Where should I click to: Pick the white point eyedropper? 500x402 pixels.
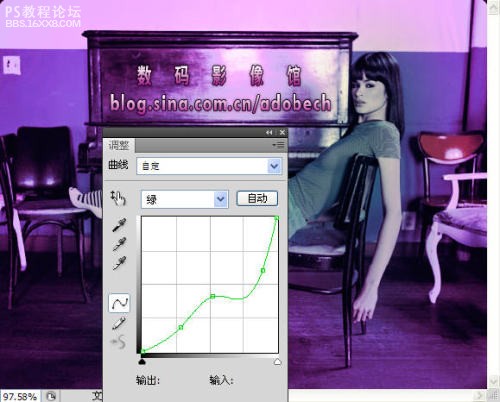[119, 263]
